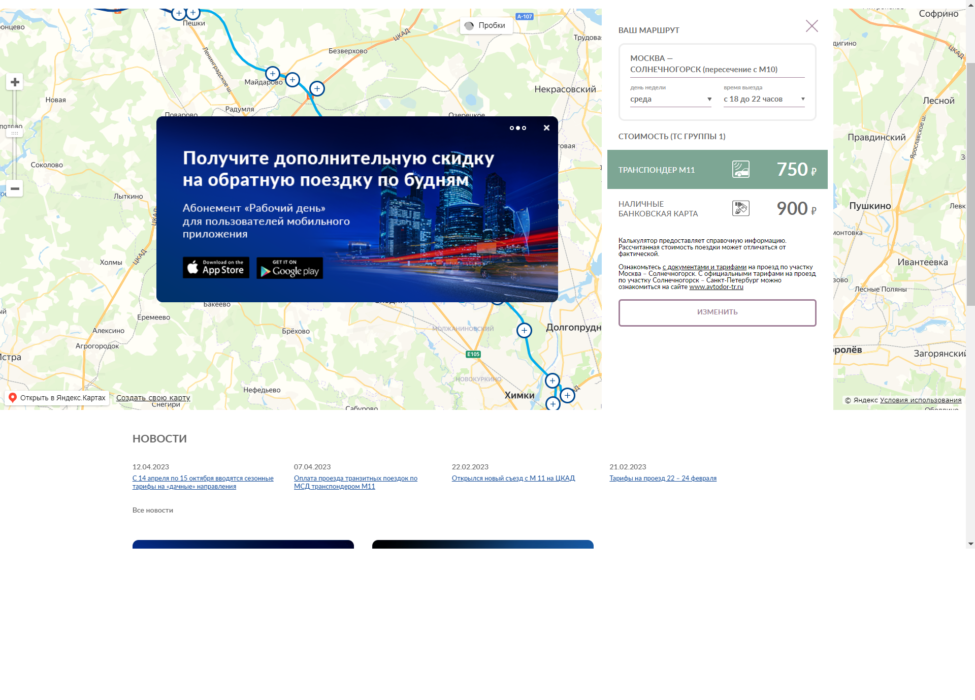
Task: Click the bank card payment icon
Action: coord(741,208)
